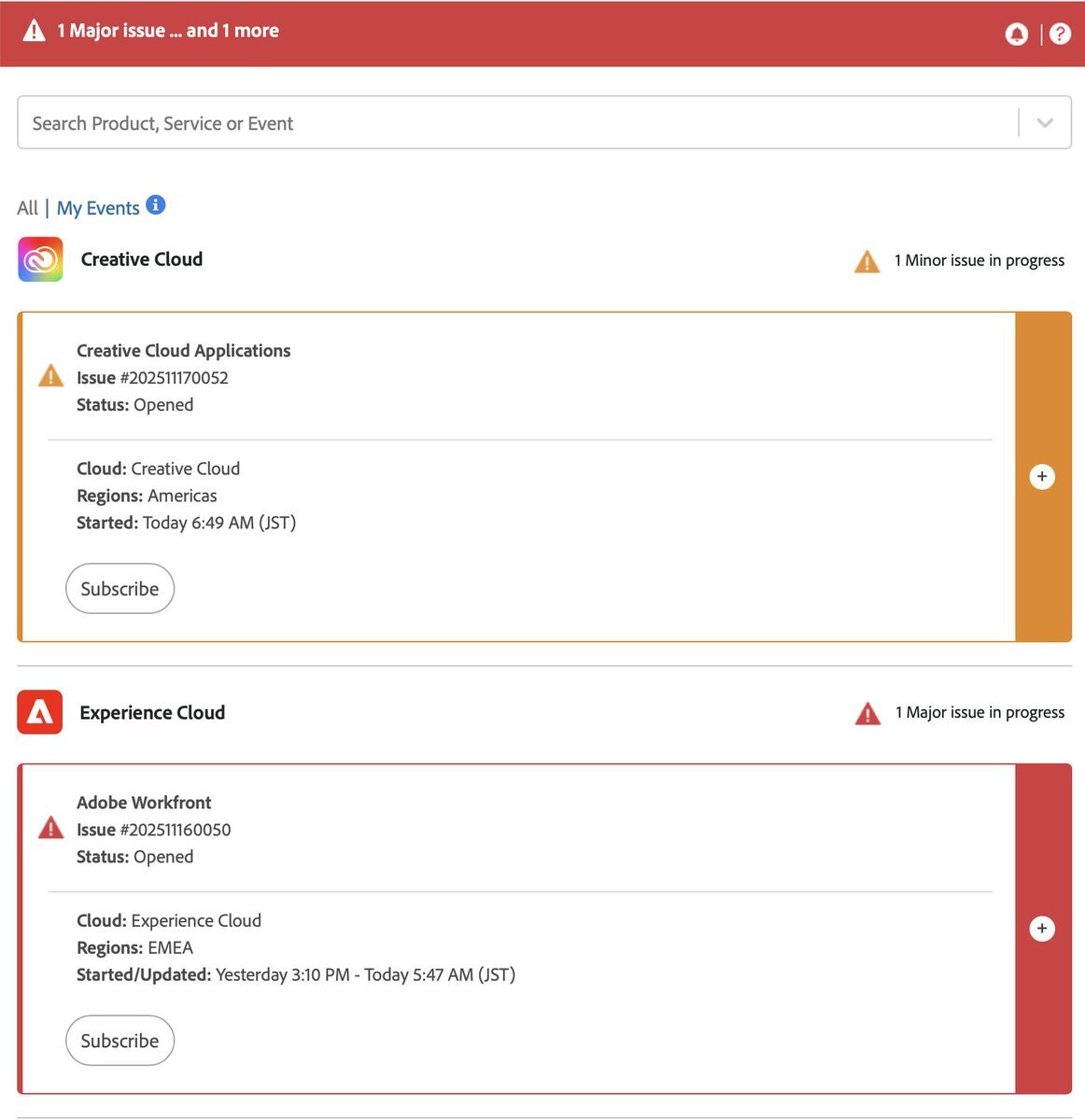Switch to the All events tab
The width and height of the screenshot is (1085, 1120).
[28, 208]
